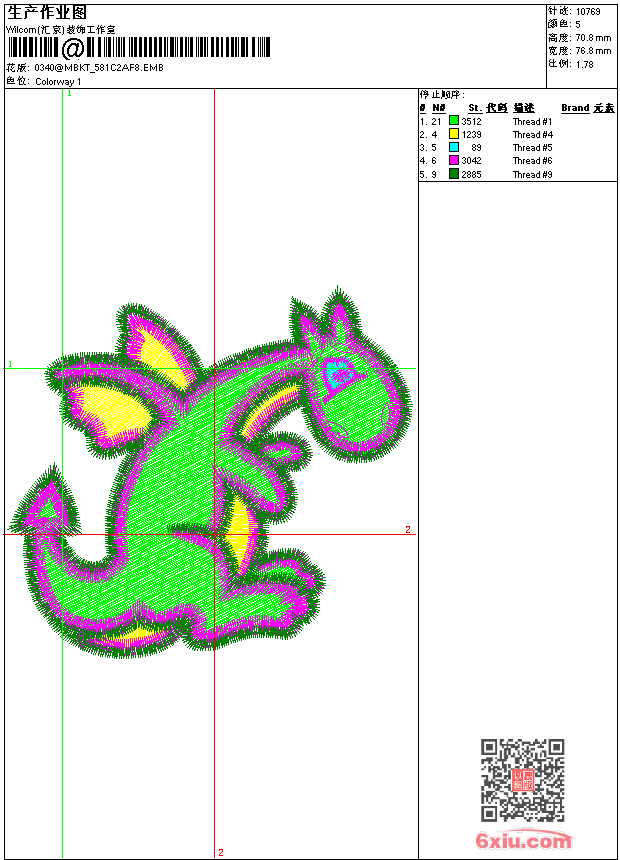Click the total stitch count 10769
620x860 pixels.
pos(588,12)
